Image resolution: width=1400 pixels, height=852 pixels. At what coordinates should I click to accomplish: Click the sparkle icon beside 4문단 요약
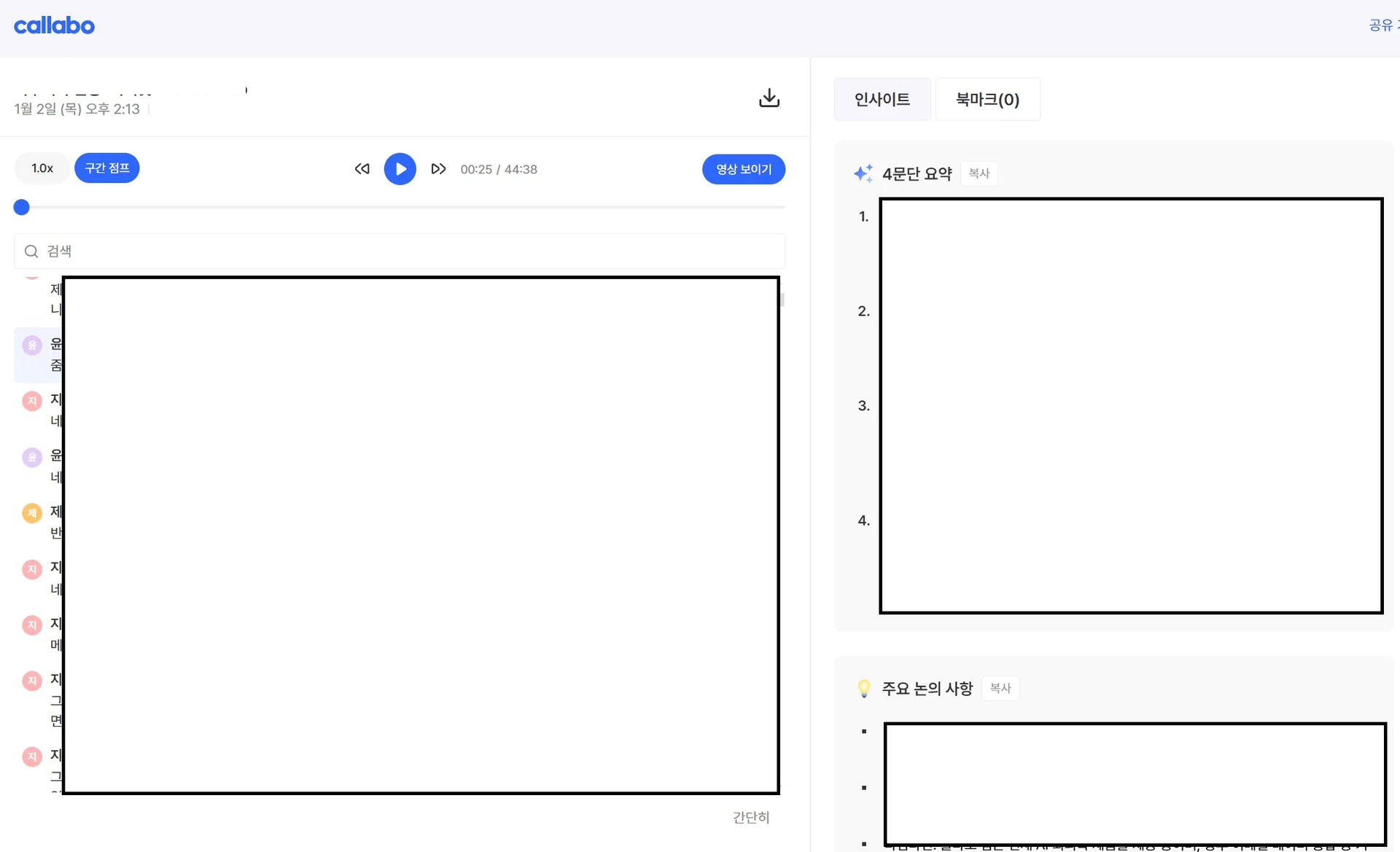[x=863, y=173]
